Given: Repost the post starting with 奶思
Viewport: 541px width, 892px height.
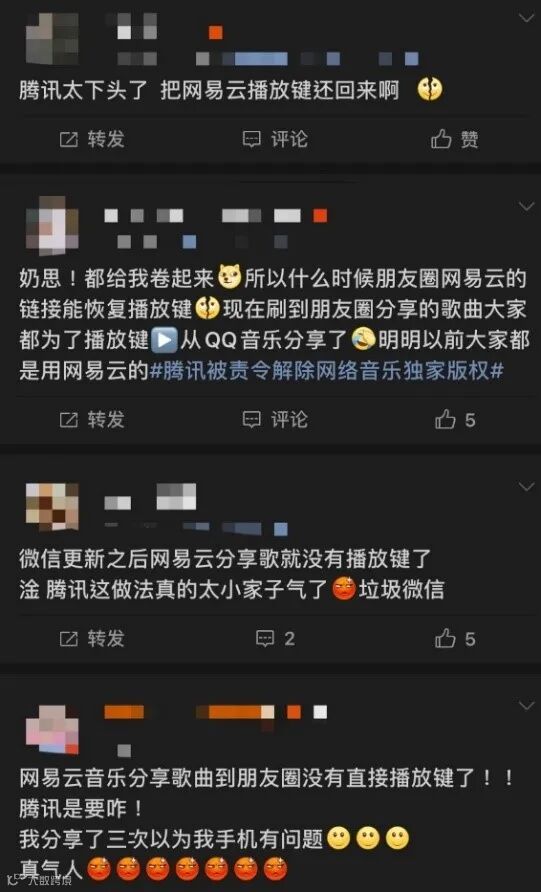Looking at the screenshot, I should click(92, 420).
